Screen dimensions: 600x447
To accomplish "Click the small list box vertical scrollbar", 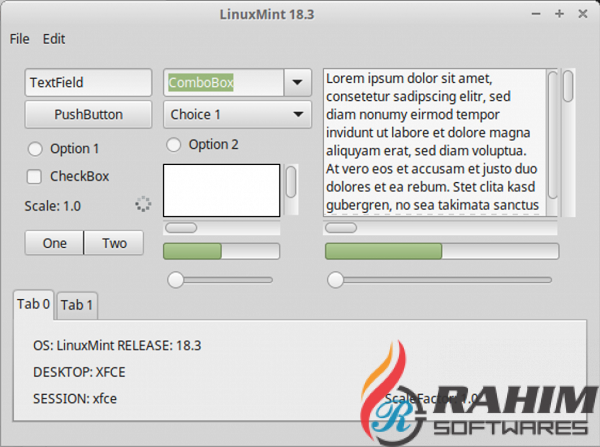I will 291,189.
